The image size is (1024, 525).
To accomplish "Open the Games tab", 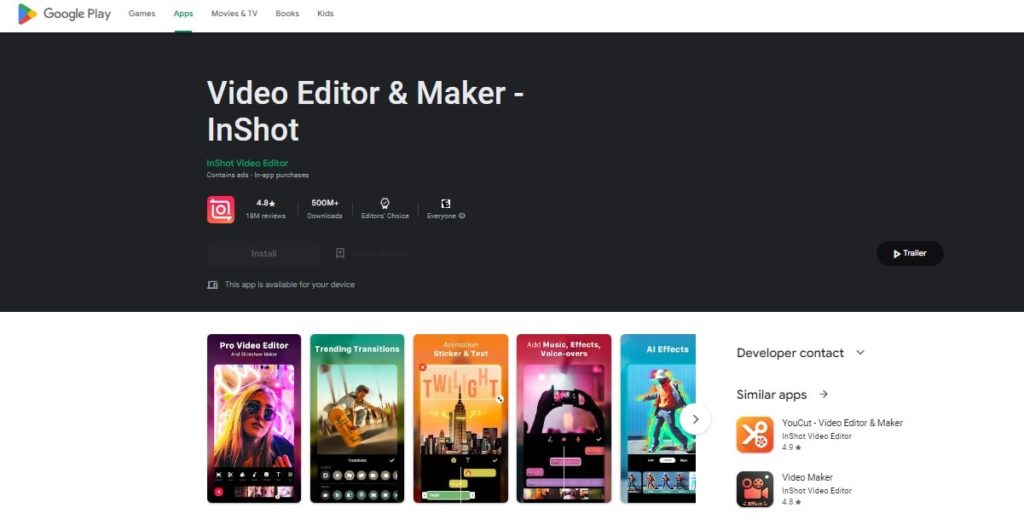I will coord(142,14).
